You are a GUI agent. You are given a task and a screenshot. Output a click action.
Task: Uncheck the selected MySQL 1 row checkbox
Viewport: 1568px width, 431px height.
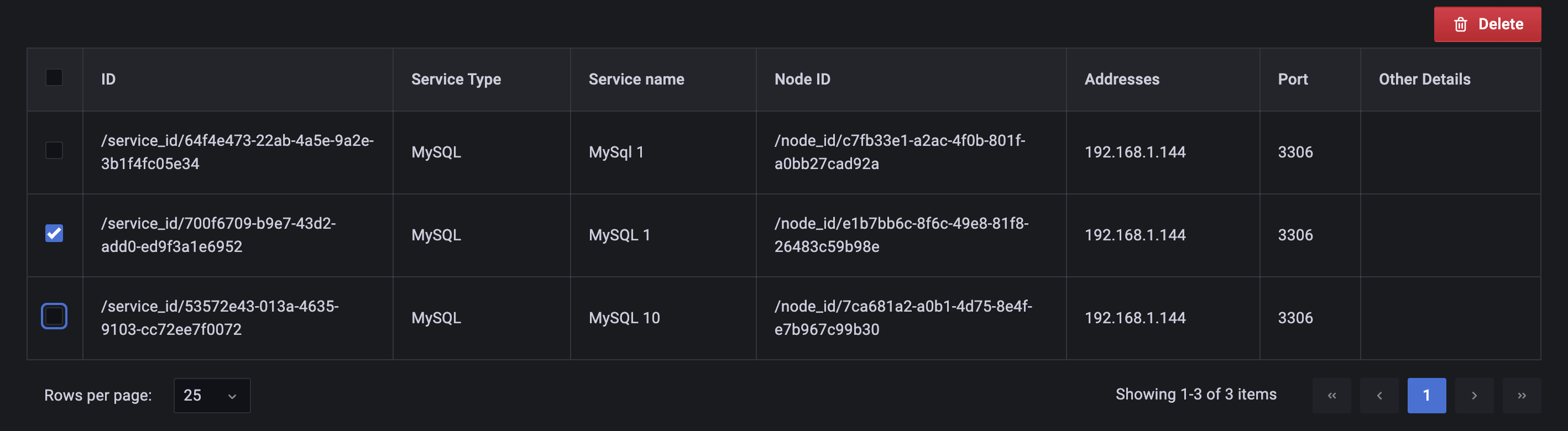pos(54,233)
